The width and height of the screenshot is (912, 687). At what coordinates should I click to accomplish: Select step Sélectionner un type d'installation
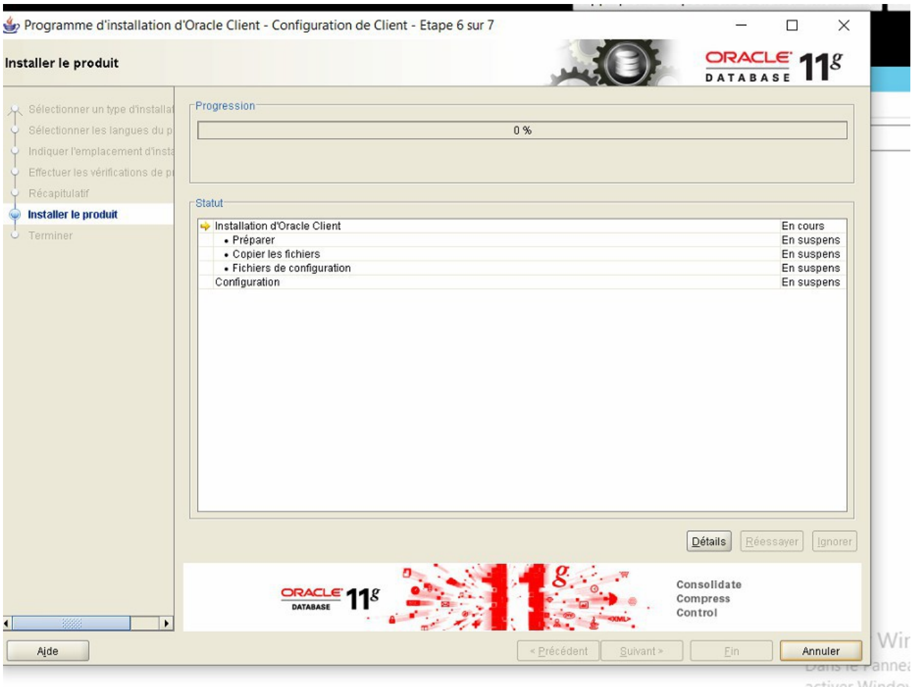[x=101, y=109]
